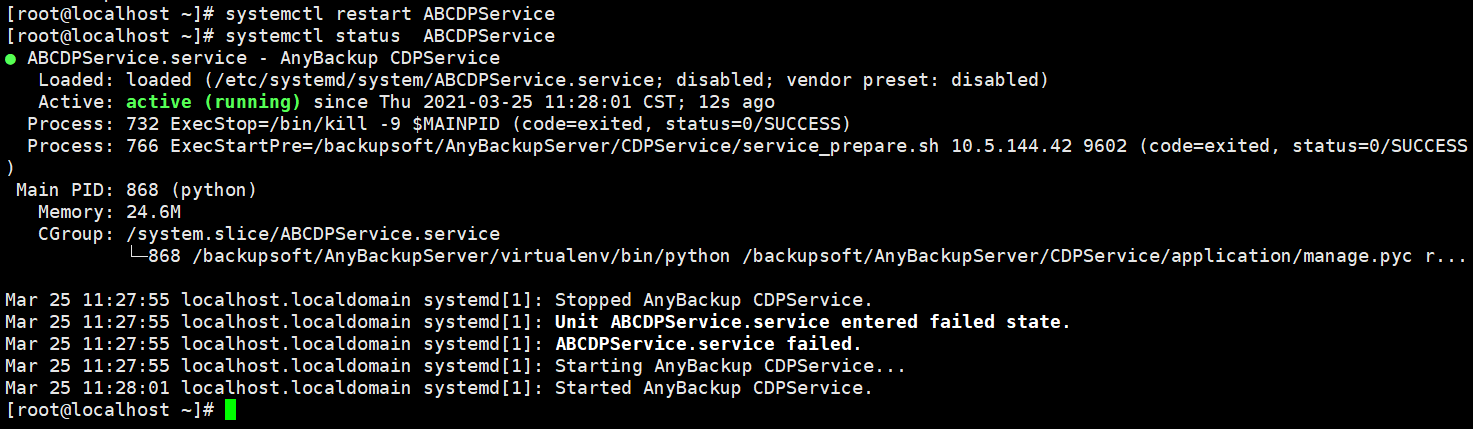
Task: Click the bold 'entered failed state' log message
Action: click(813, 322)
